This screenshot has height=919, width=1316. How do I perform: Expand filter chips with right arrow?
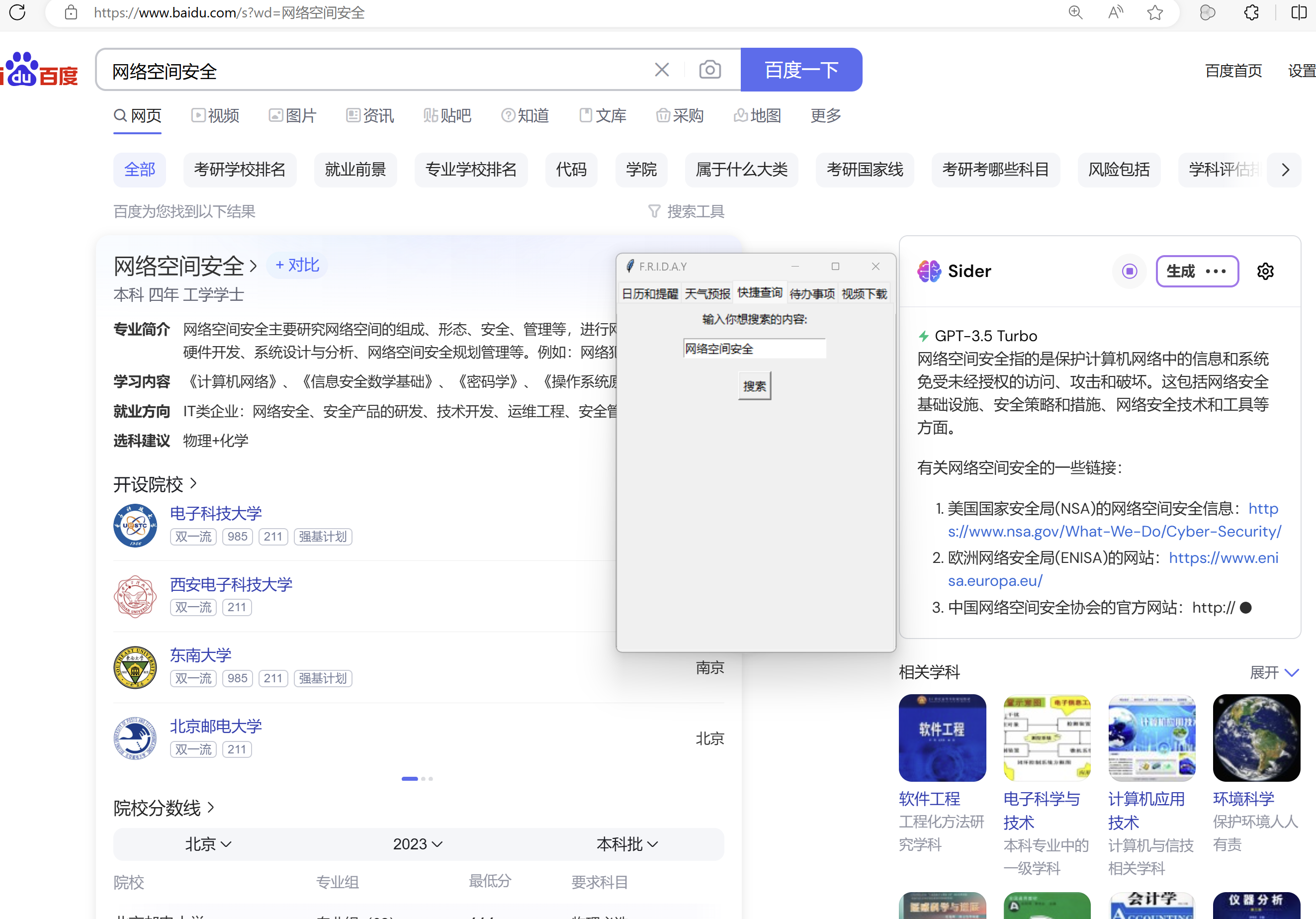pos(1285,170)
